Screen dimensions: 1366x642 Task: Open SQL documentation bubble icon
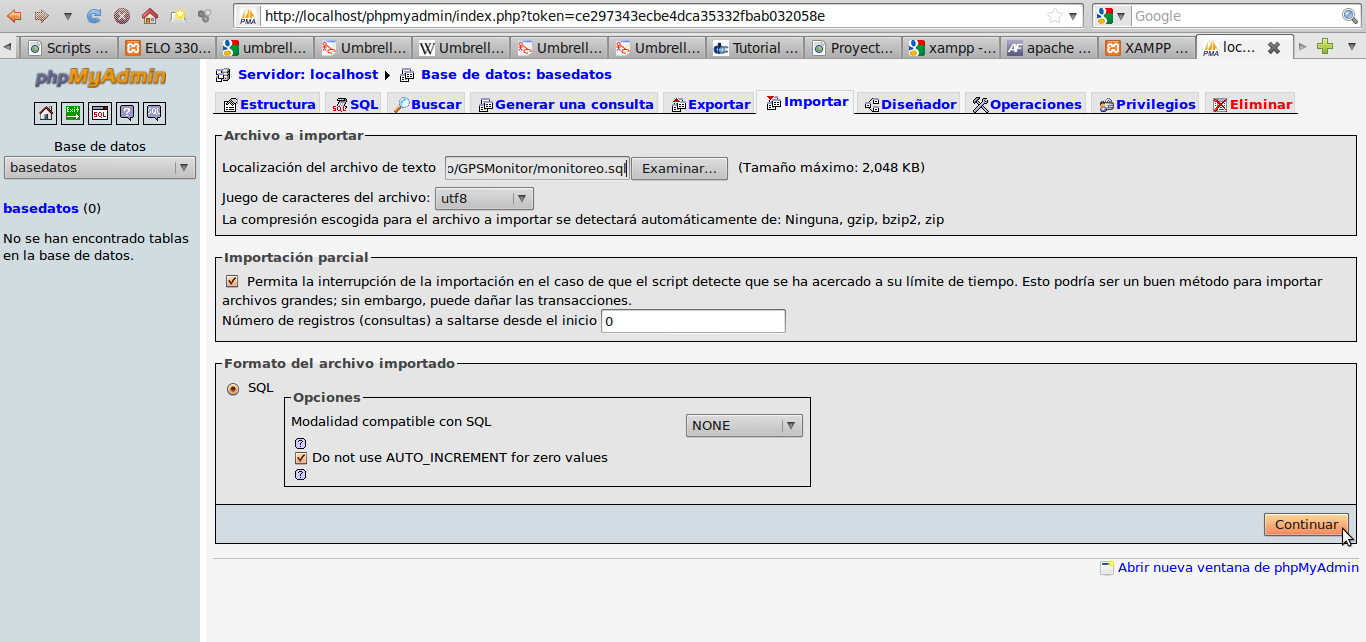[154, 113]
